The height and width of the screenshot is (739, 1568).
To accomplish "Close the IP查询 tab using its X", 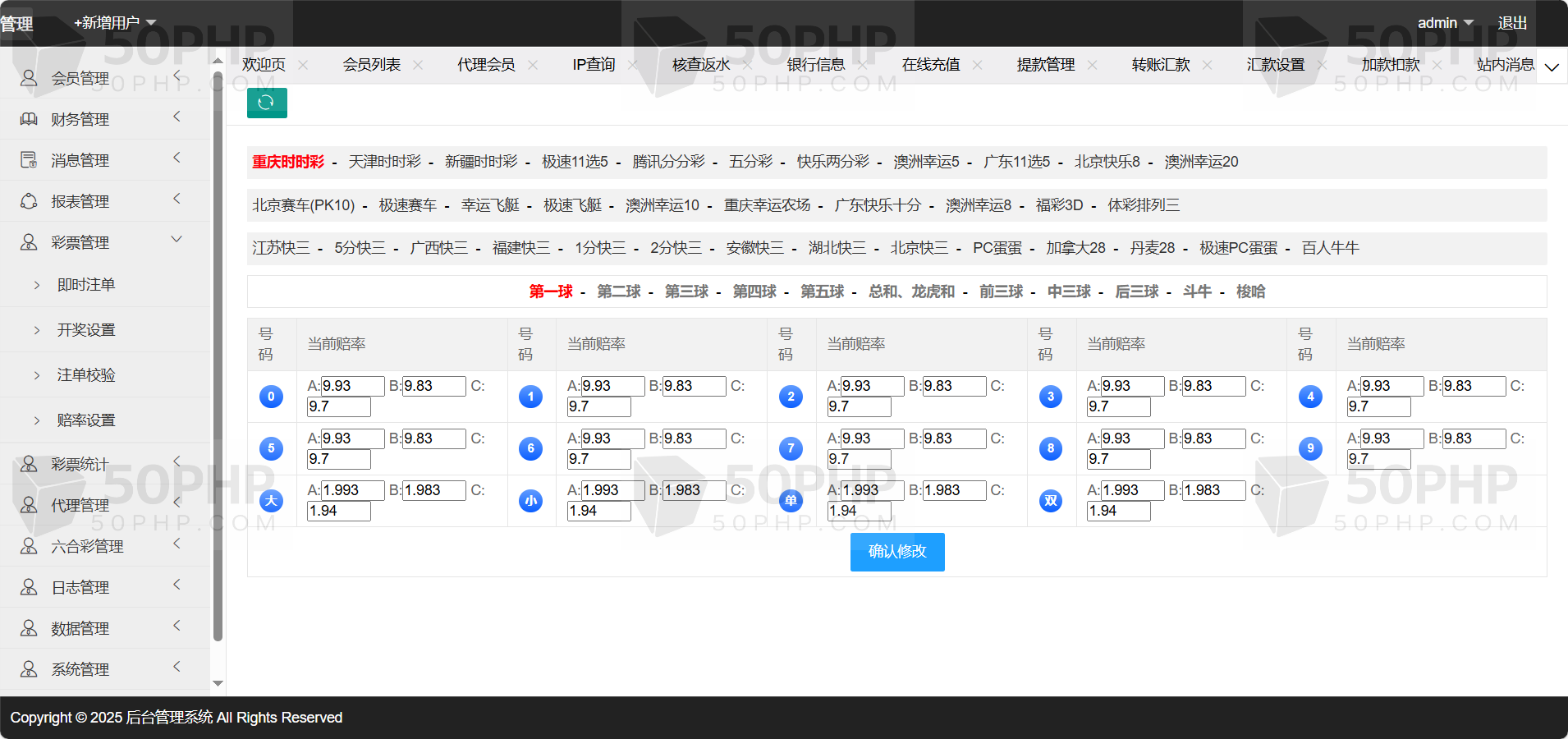I will point(632,65).
